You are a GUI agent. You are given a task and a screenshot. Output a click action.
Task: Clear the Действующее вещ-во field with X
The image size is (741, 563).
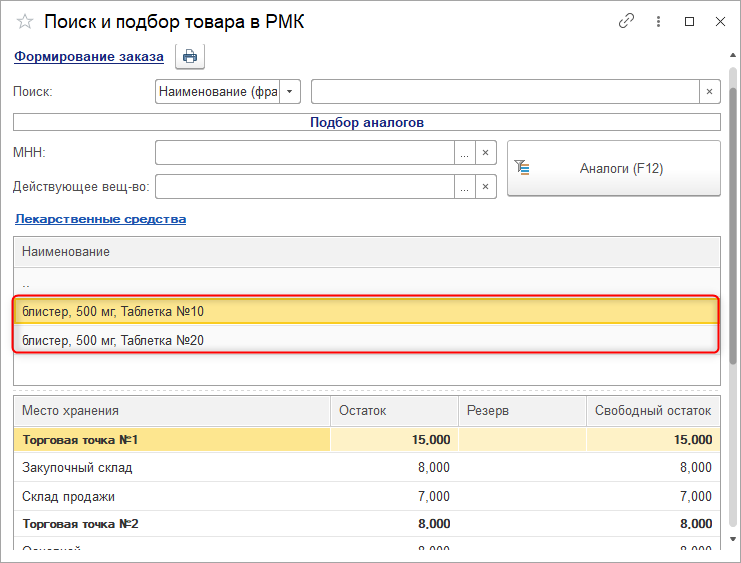485,187
